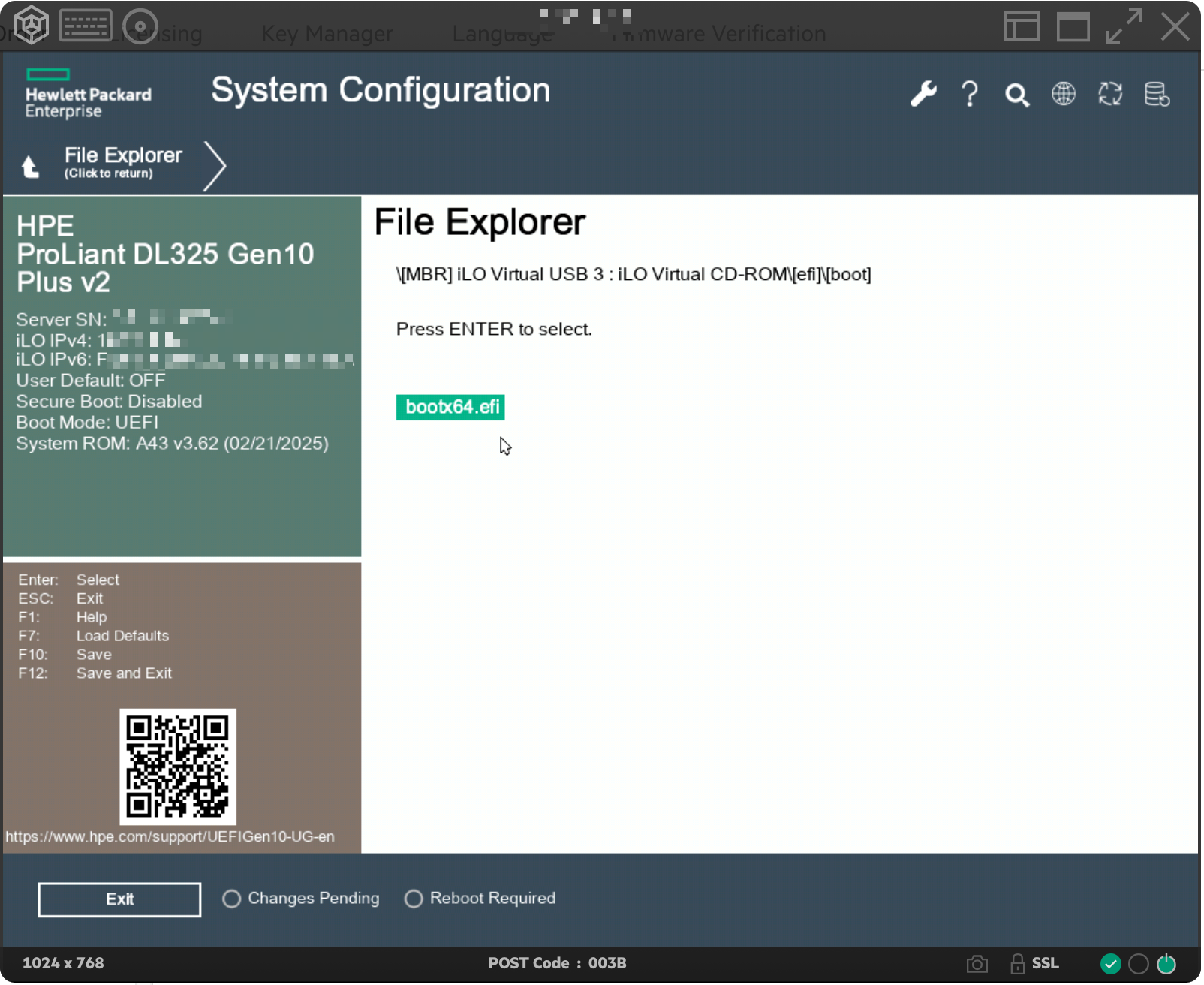Select the bootx64.efi file entry
The height and width of the screenshot is (985, 1204).
(450, 407)
